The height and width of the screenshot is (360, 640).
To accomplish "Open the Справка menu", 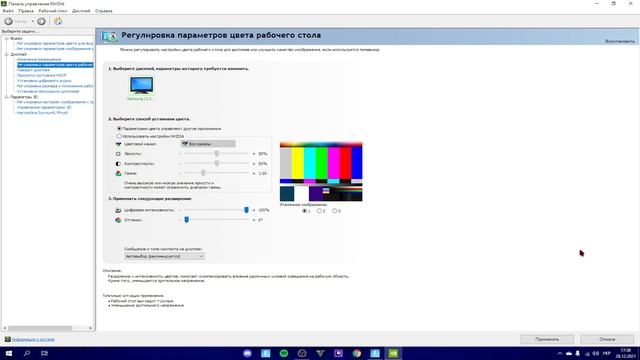I will pos(104,11).
